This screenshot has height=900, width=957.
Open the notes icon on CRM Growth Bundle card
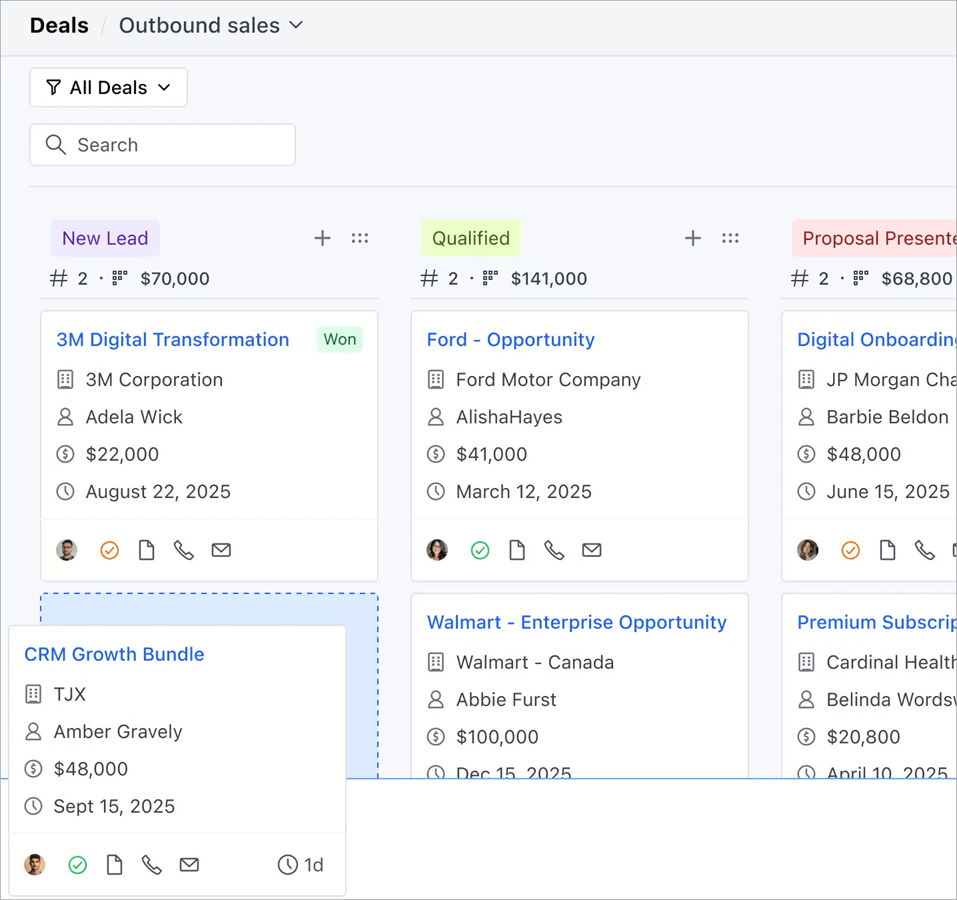point(114,865)
